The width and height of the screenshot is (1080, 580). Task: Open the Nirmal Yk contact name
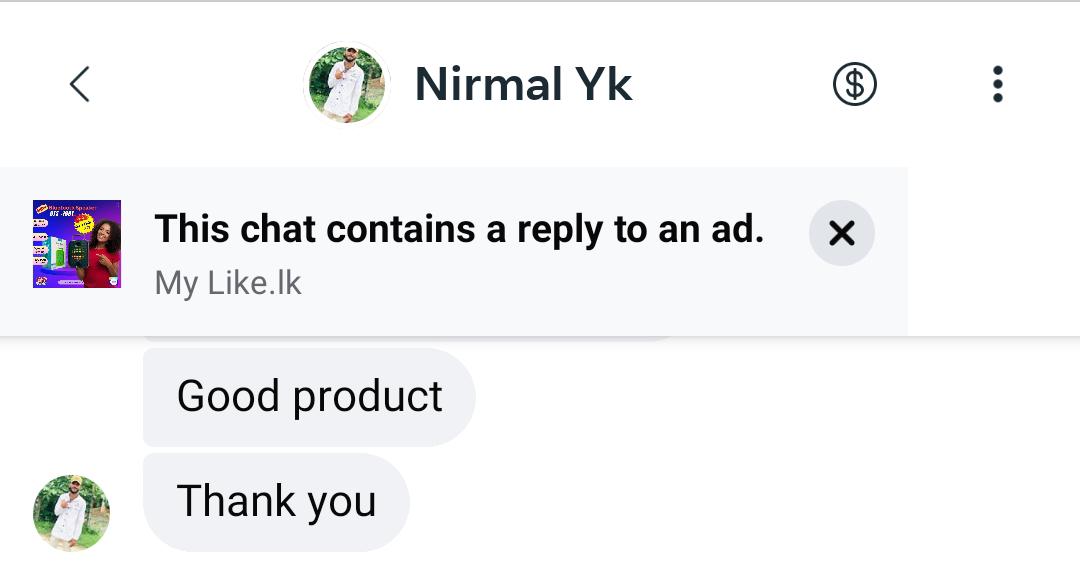[523, 85]
